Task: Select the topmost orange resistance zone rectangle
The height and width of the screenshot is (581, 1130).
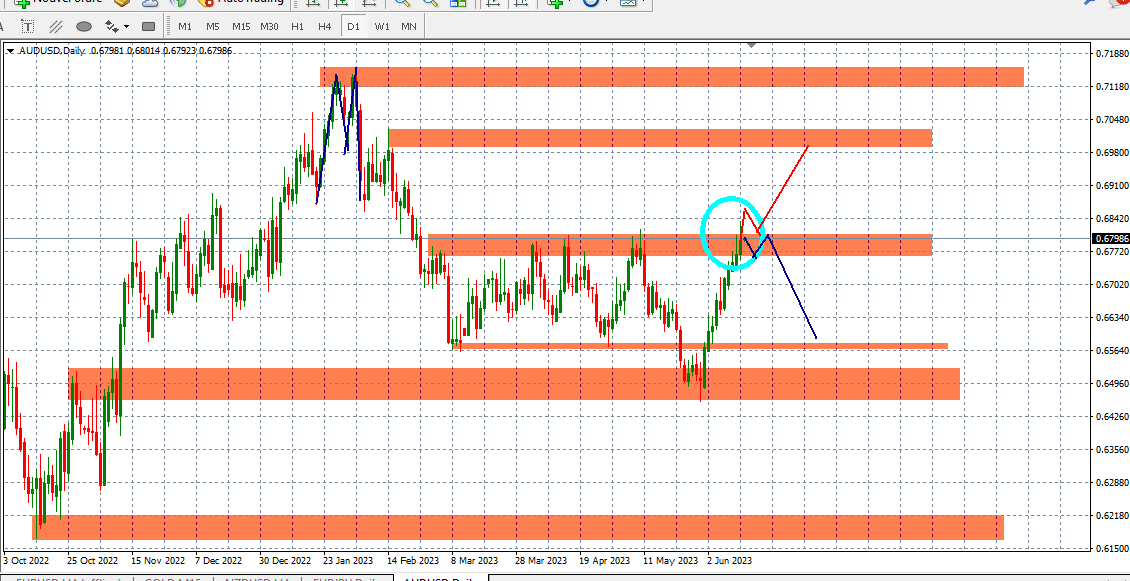Action: (x=672, y=76)
